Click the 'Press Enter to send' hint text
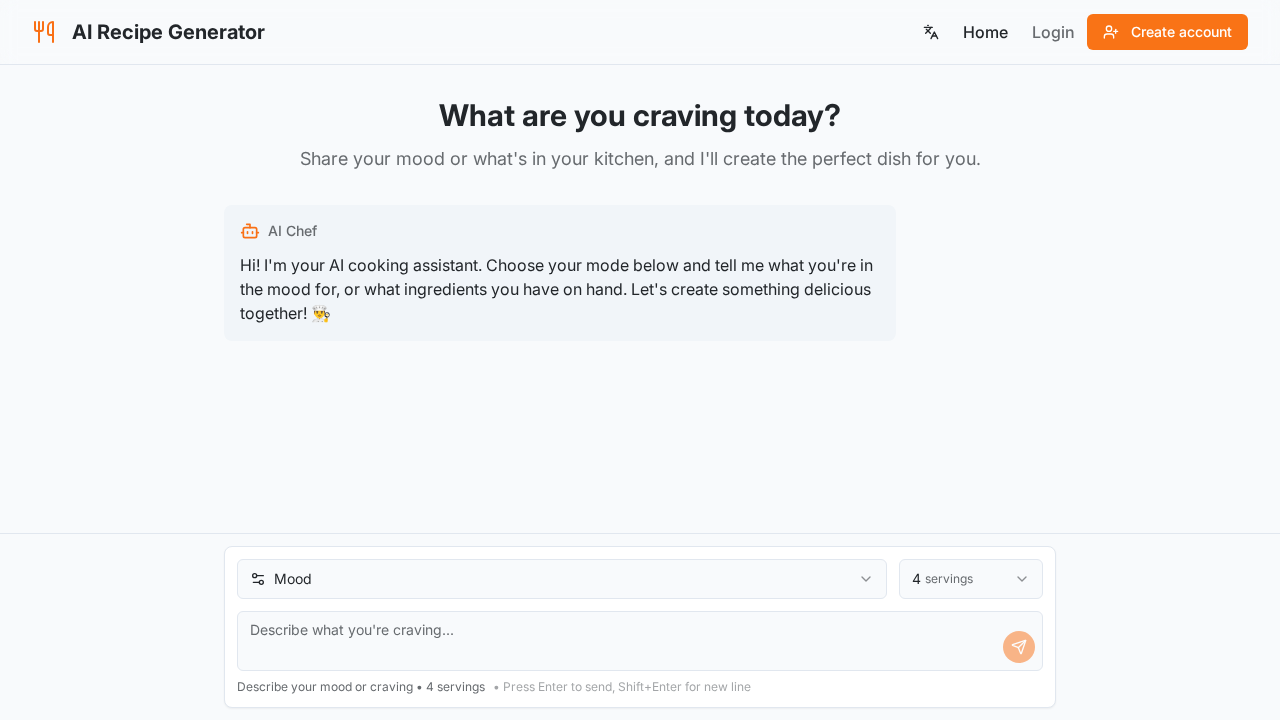Viewport: 1280px width, 720px height. click(x=626, y=687)
